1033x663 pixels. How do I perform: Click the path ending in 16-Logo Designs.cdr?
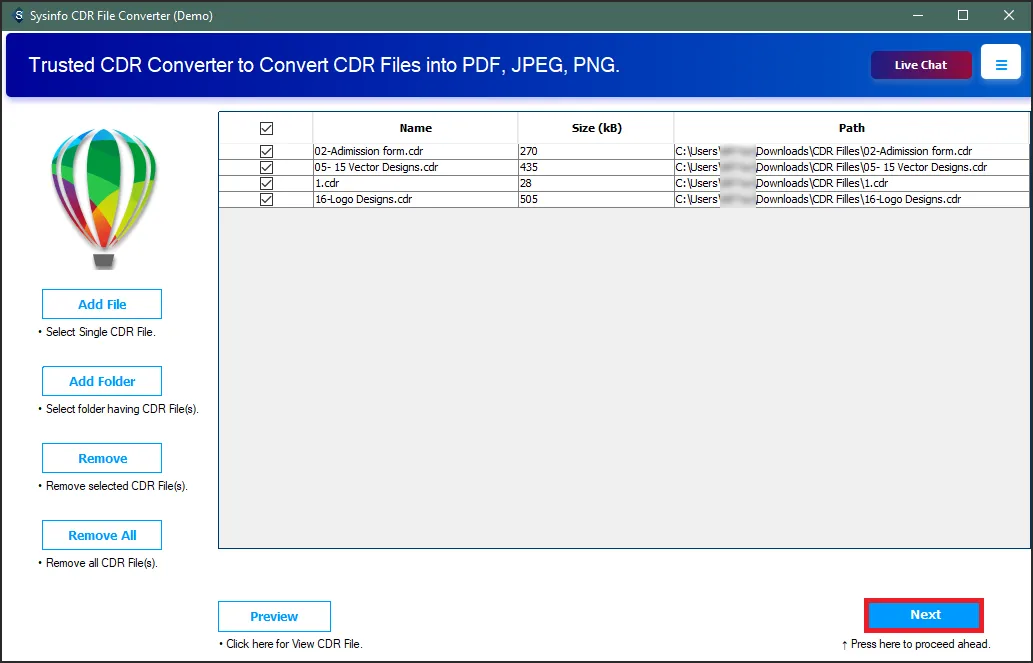pyautogui.click(x=851, y=199)
